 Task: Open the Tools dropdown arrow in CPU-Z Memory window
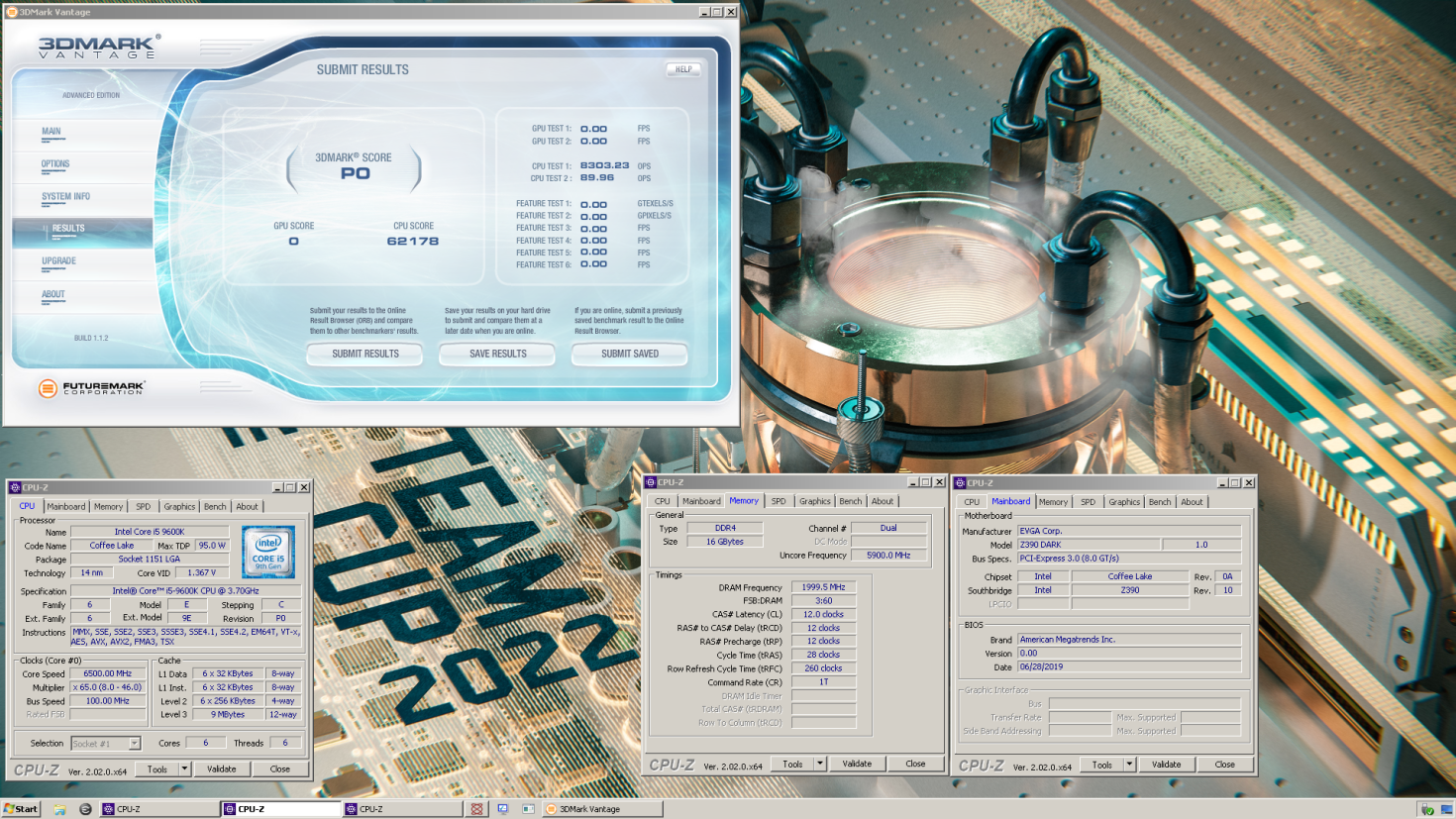[x=819, y=764]
